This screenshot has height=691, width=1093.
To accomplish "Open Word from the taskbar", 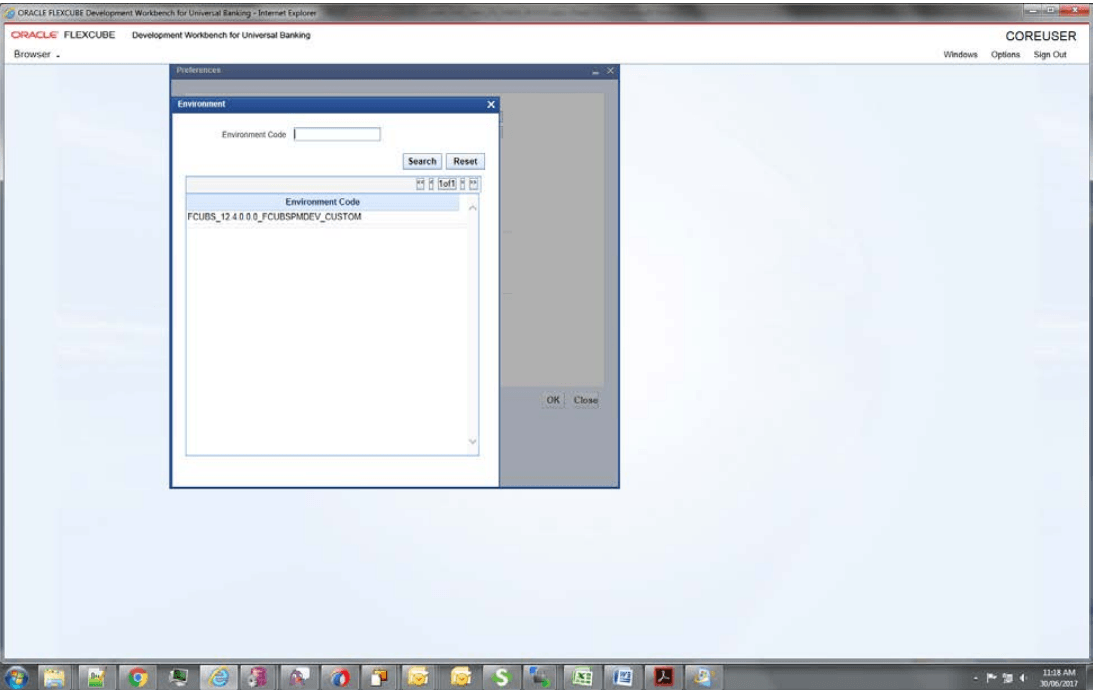I will click(622, 677).
